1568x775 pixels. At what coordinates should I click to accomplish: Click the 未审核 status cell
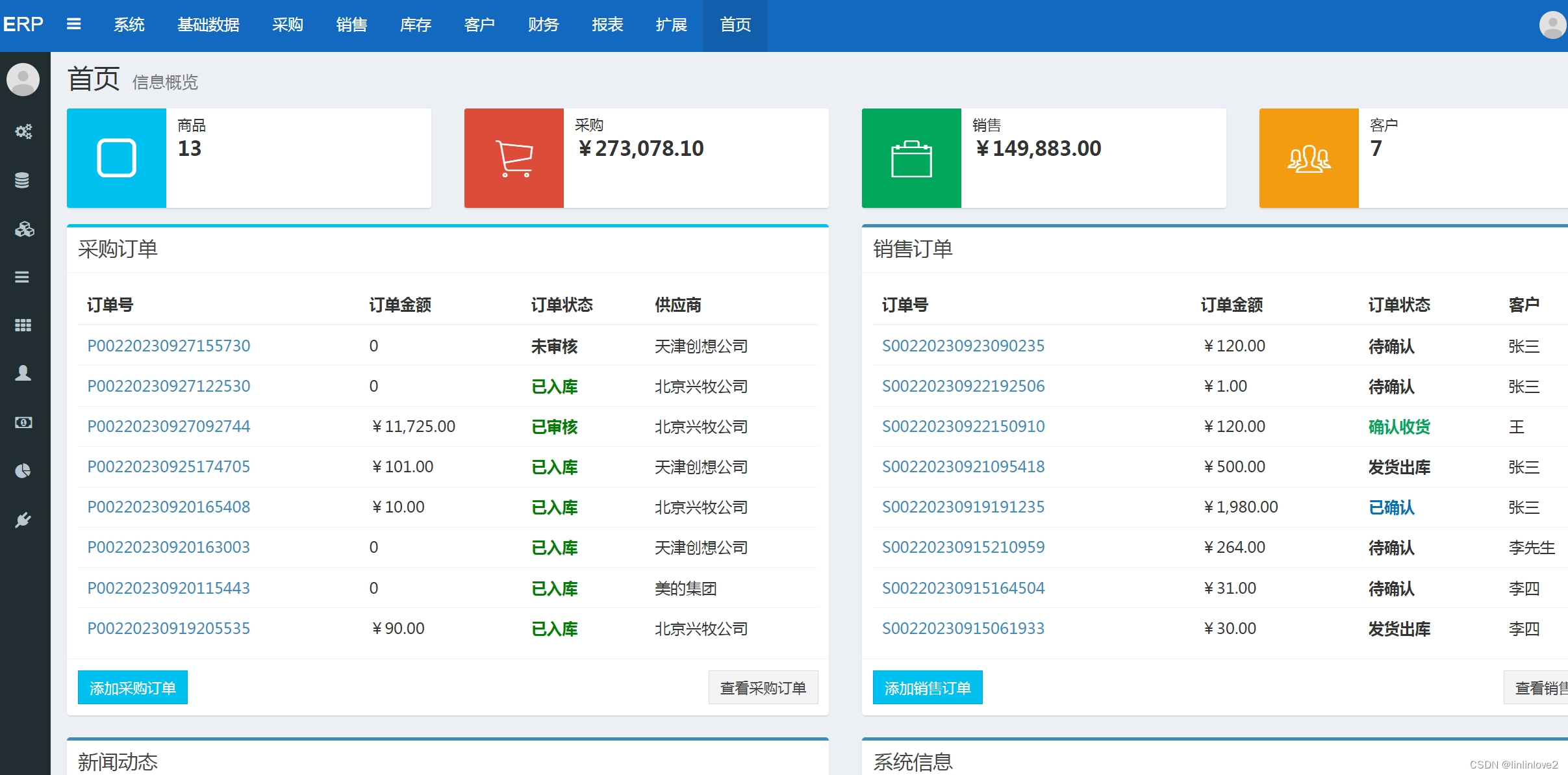click(x=554, y=346)
